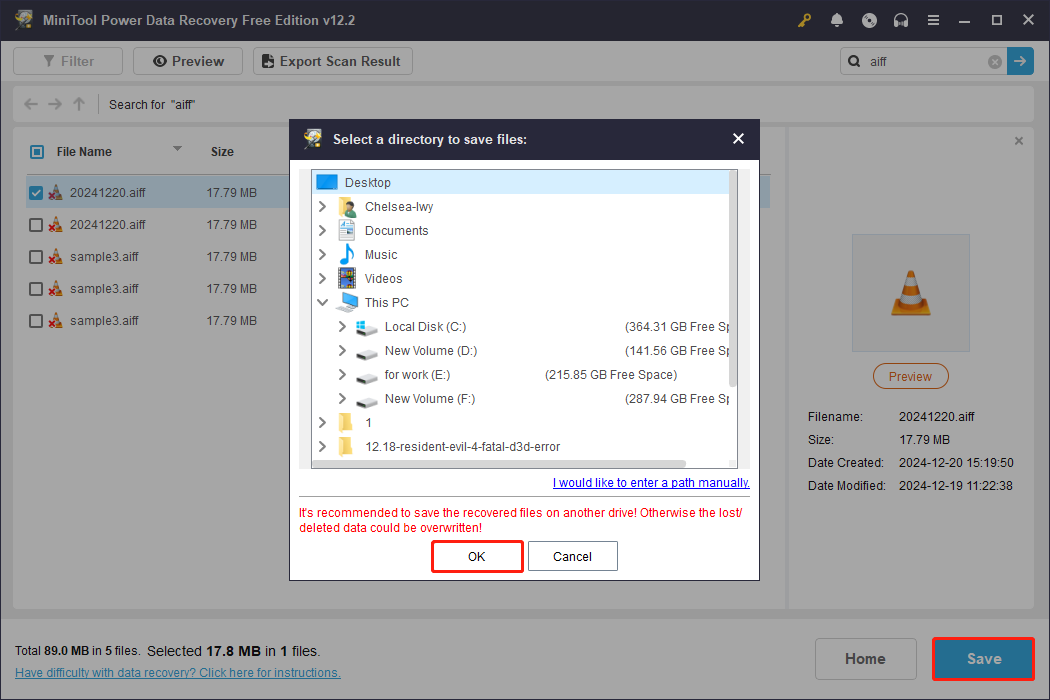Click I would like to enter a path manually
The height and width of the screenshot is (700, 1050).
click(651, 483)
